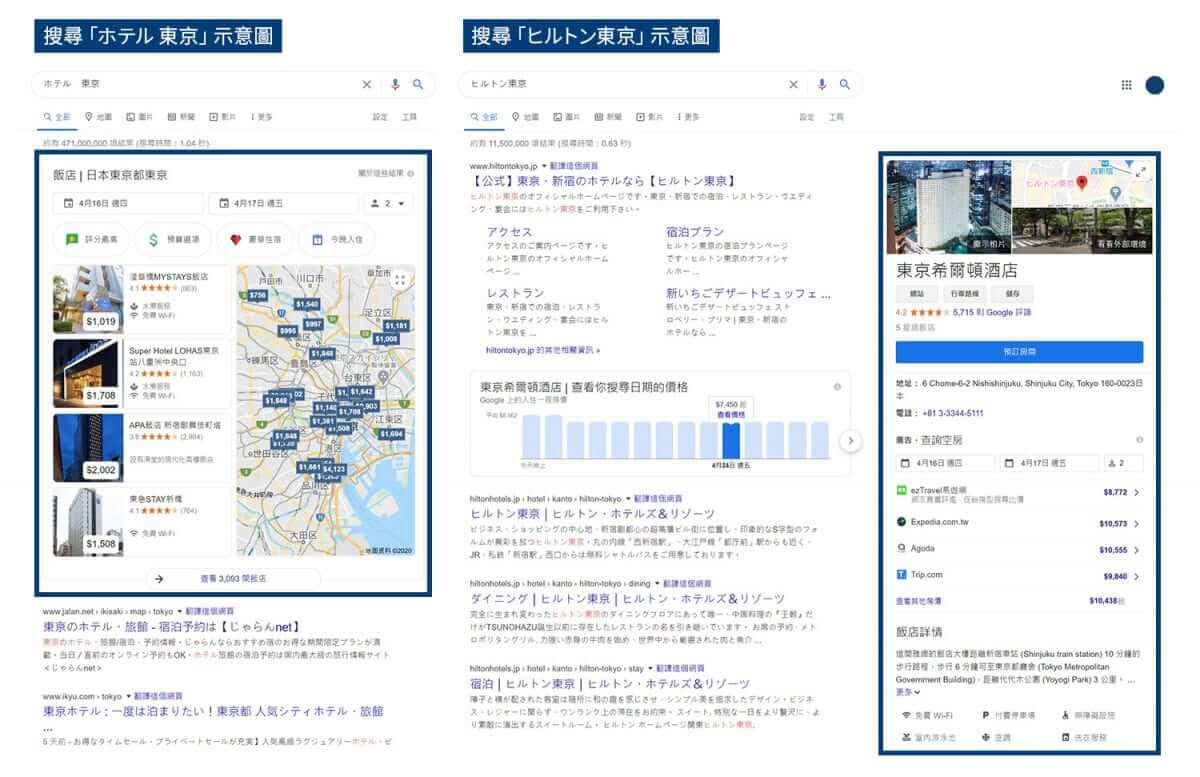Click the $1,694 price marker on map
This screenshot has width=1200, height=777.
[391, 434]
